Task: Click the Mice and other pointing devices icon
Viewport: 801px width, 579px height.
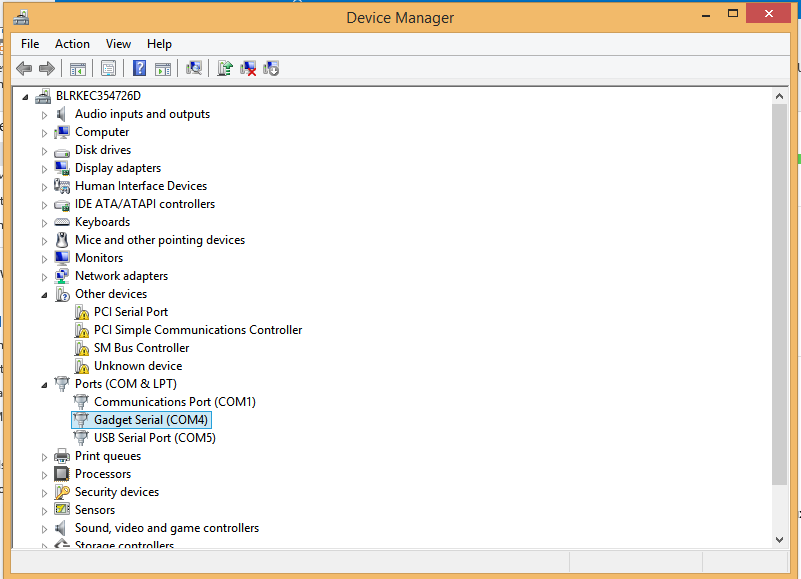Action: pos(62,240)
